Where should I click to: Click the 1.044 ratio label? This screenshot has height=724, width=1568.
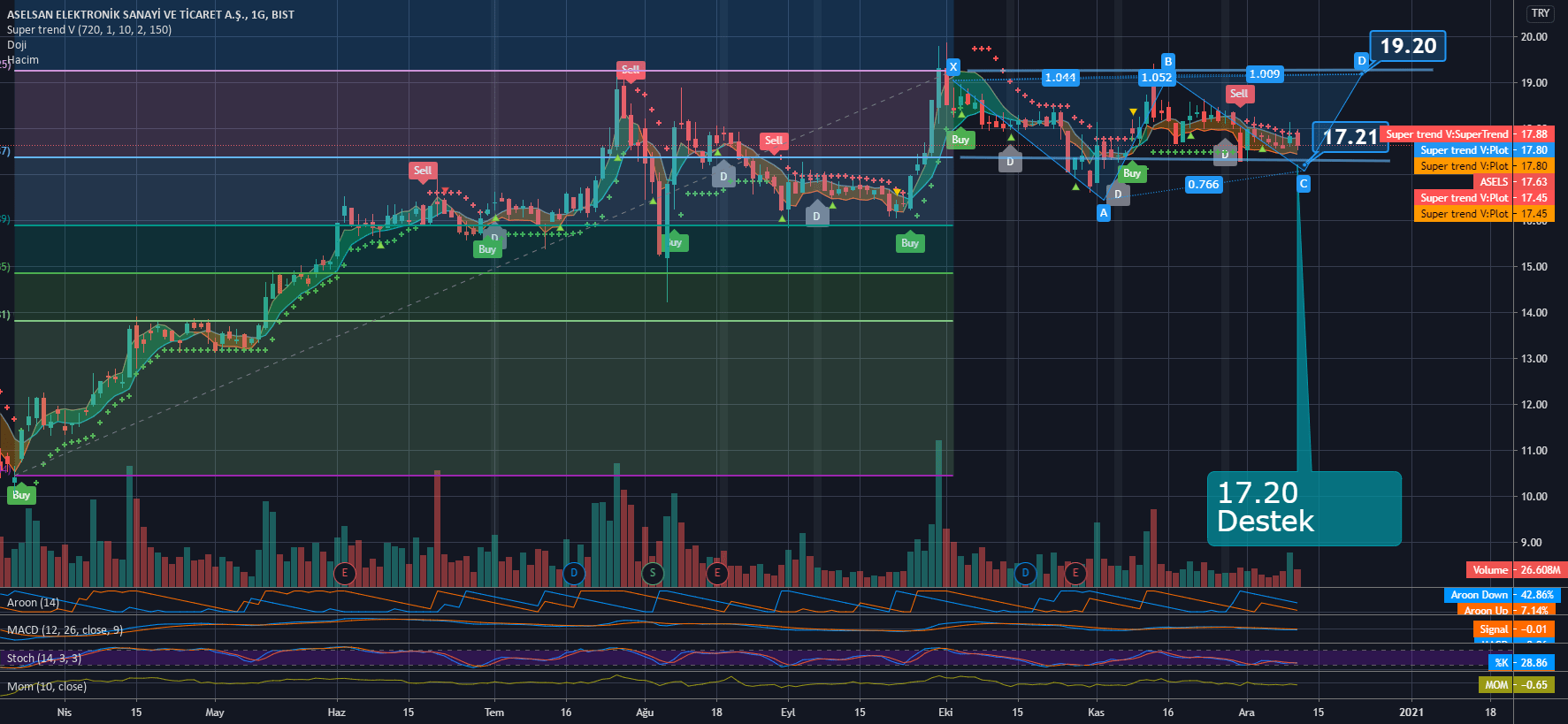pyautogui.click(x=1060, y=78)
